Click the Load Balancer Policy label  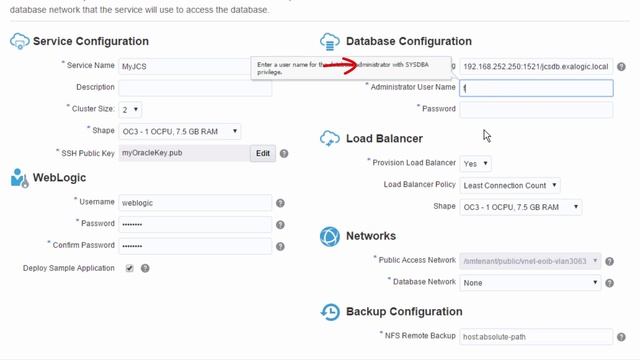coord(419,184)
